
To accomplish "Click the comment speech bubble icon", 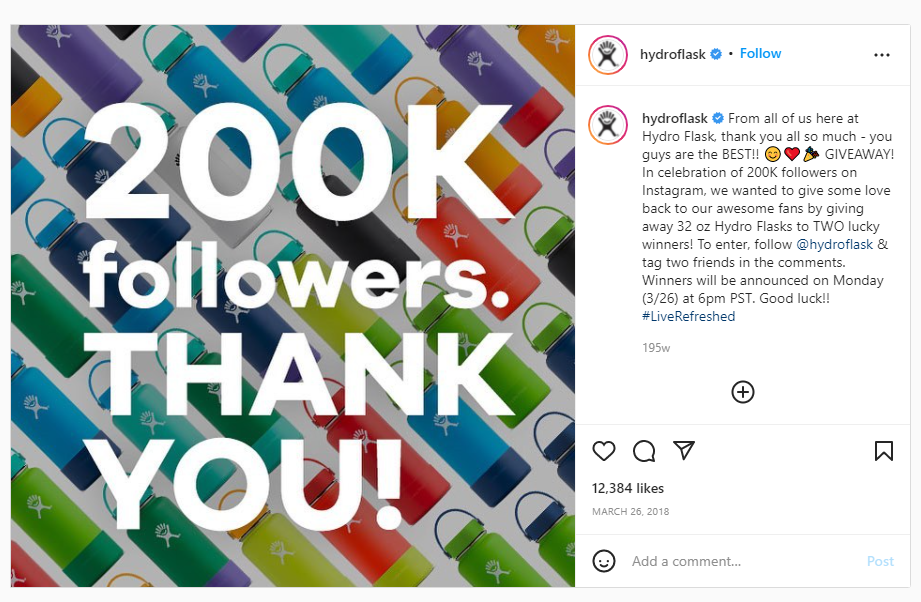I will [x=644, y=451].
